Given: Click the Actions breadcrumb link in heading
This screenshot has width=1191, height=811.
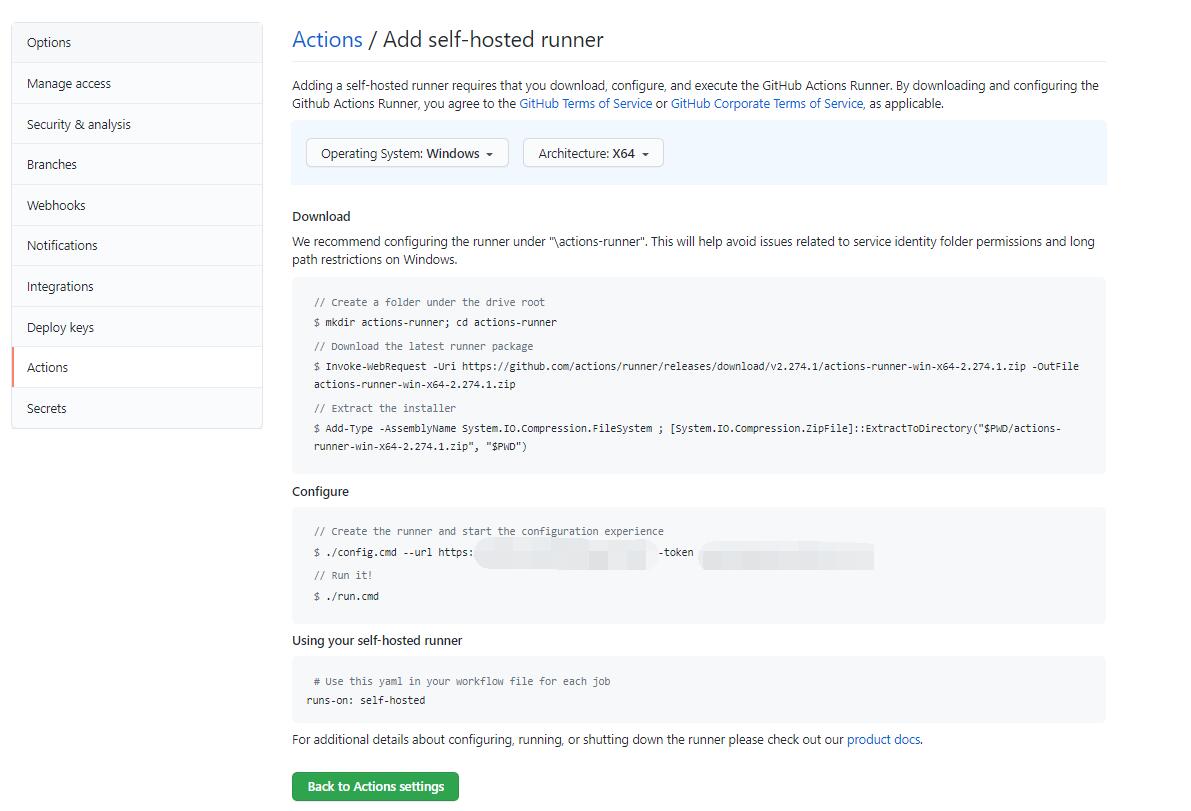Looking at the screenshot, I should [x=327, y=39].
